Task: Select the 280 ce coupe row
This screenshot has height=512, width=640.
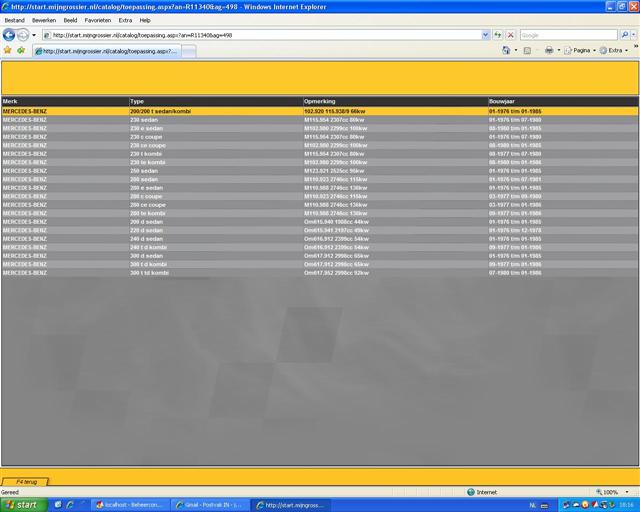Action: (320, 205)
